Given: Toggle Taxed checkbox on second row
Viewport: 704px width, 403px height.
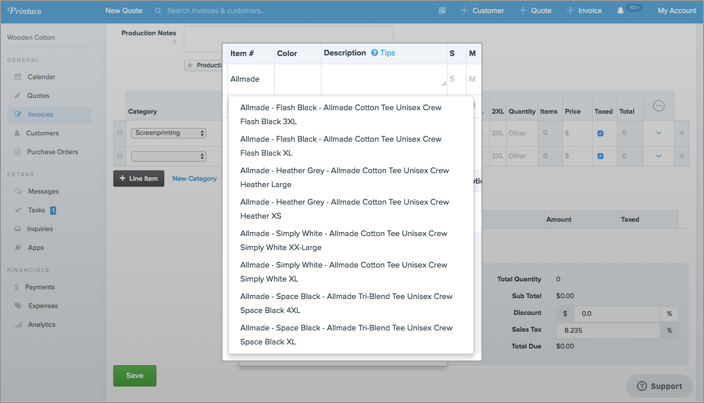Looking at the screenshot, I should (x=600, y=156).
